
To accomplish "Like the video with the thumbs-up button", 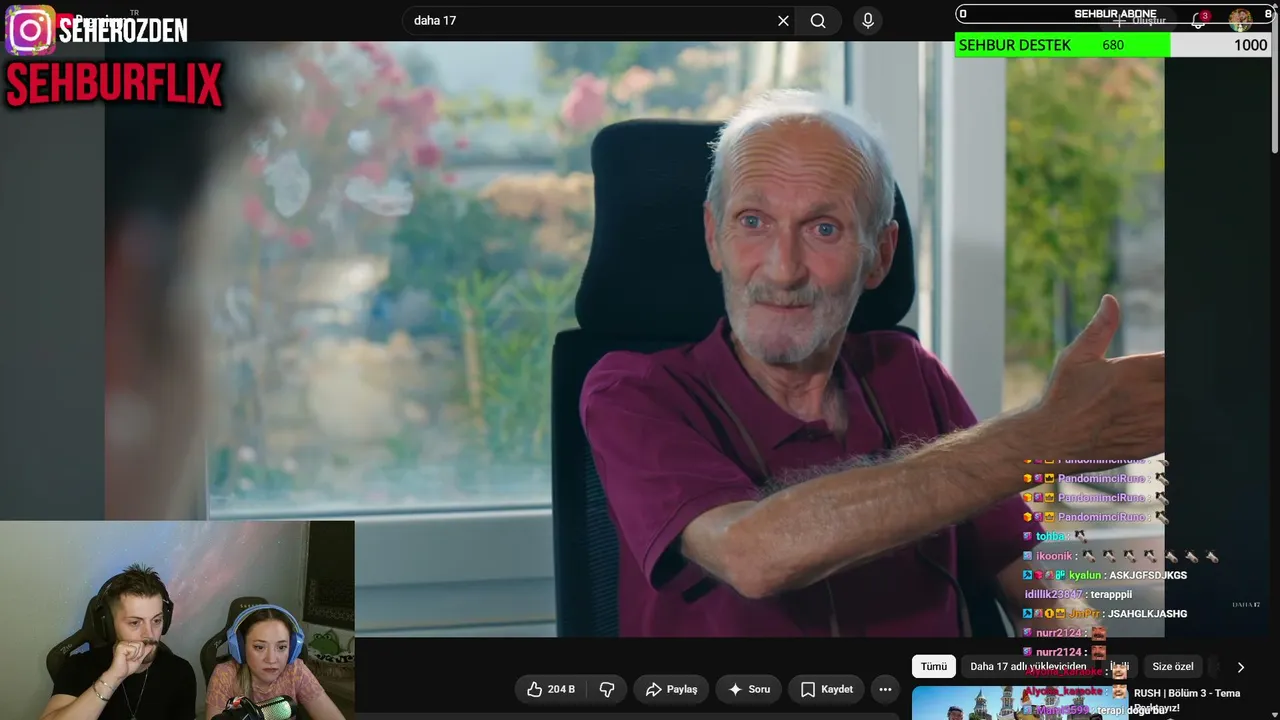I will point(551,689).
